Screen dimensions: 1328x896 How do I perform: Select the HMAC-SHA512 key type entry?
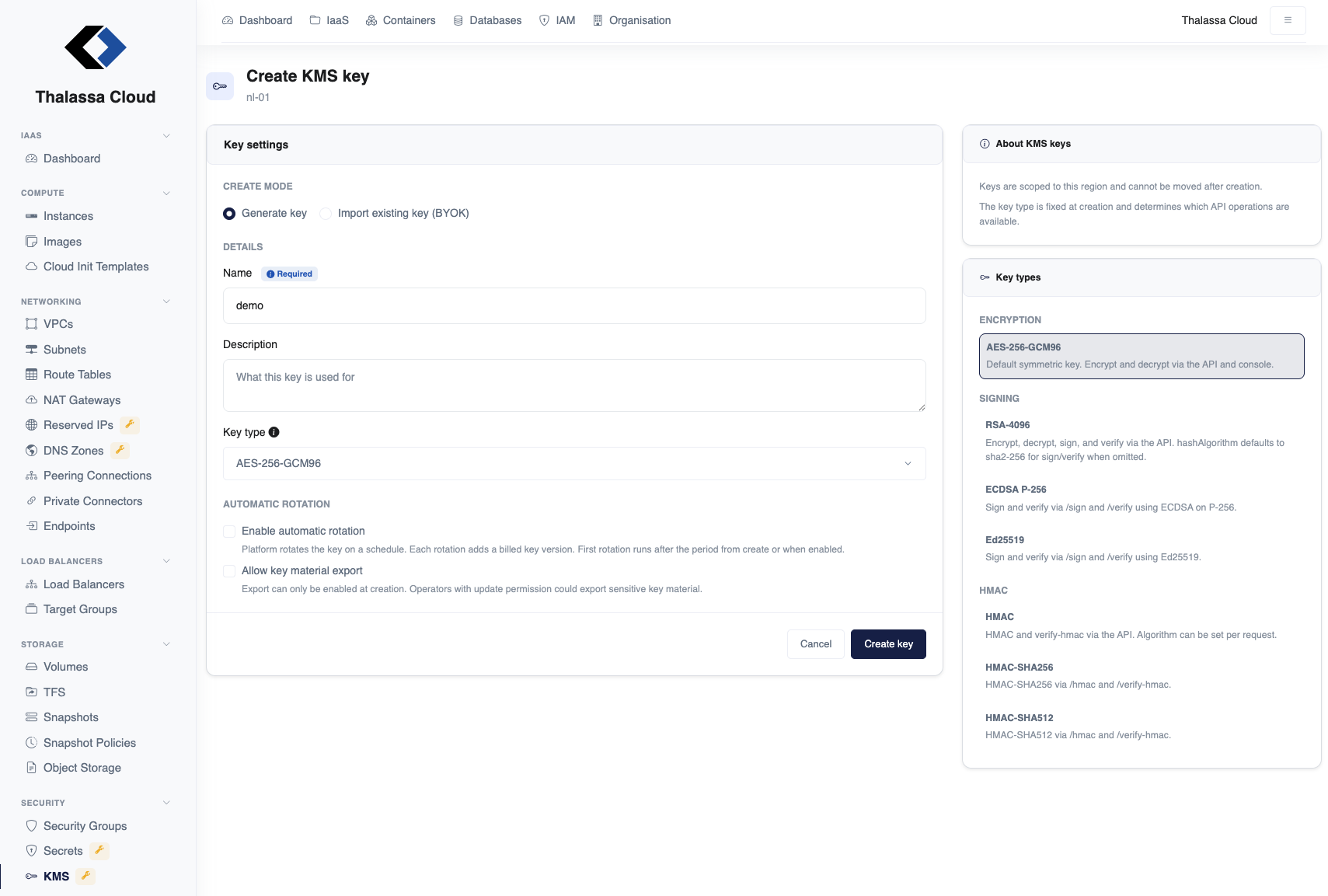pyautogui.click(x=1142, y=727)
